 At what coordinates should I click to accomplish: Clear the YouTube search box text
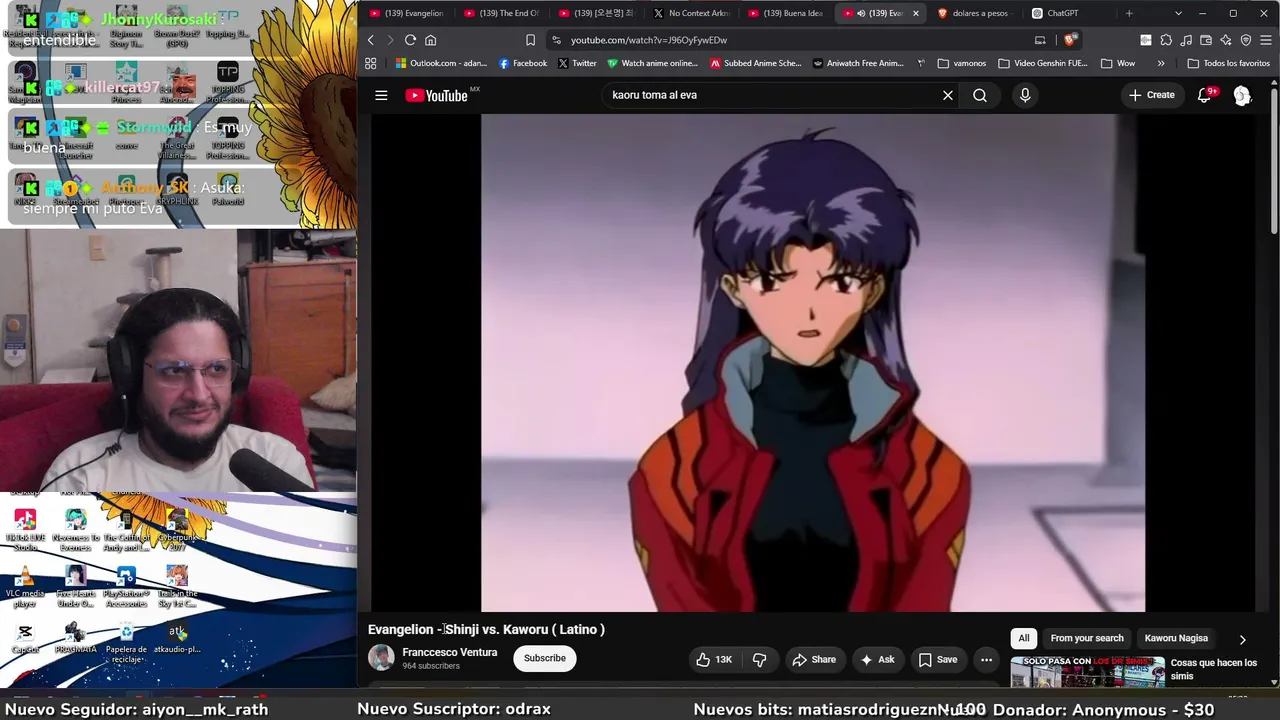(x=948, y=95)
